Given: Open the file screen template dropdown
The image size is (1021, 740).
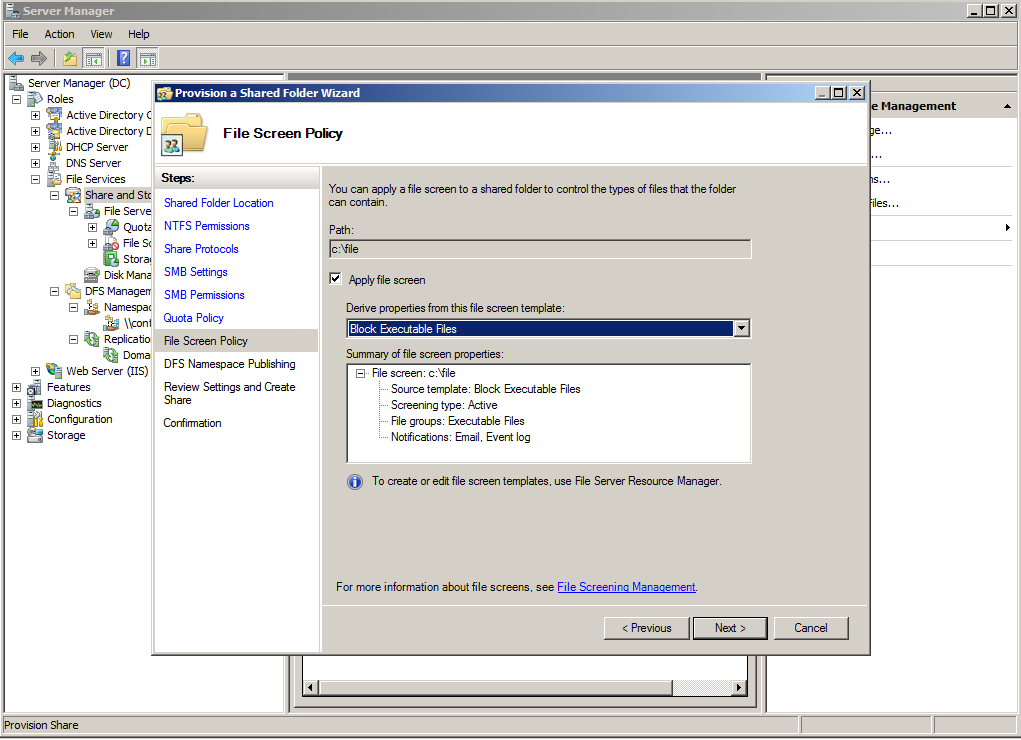Looking at the screenshot, I should click(742, 328).
